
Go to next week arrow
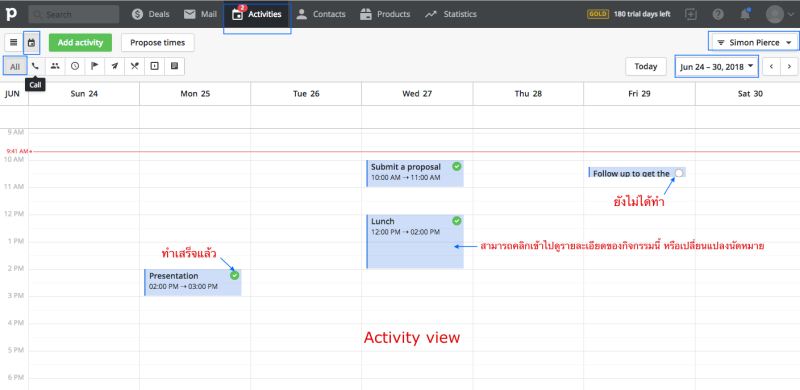[789, 66]
